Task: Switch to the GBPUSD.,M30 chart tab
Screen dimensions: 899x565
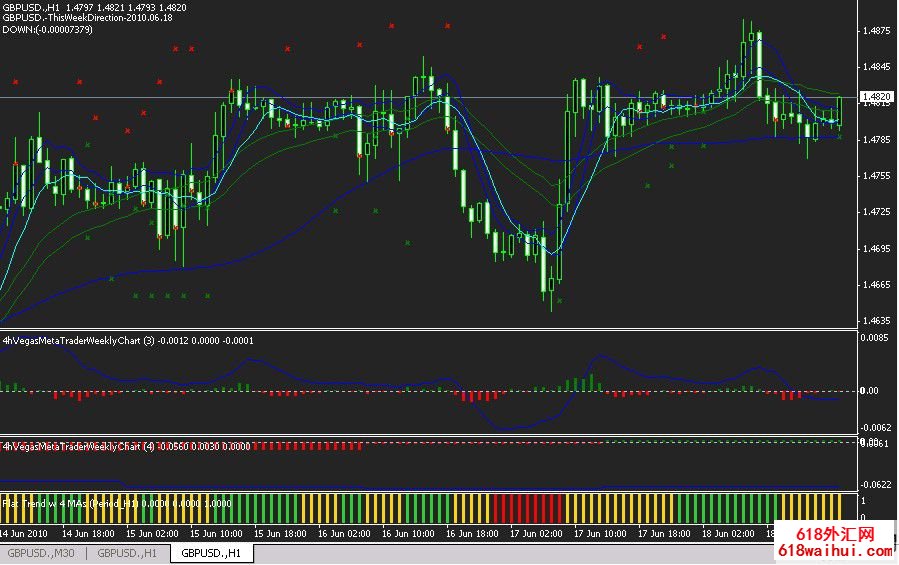Action: [x=41, y=554]
